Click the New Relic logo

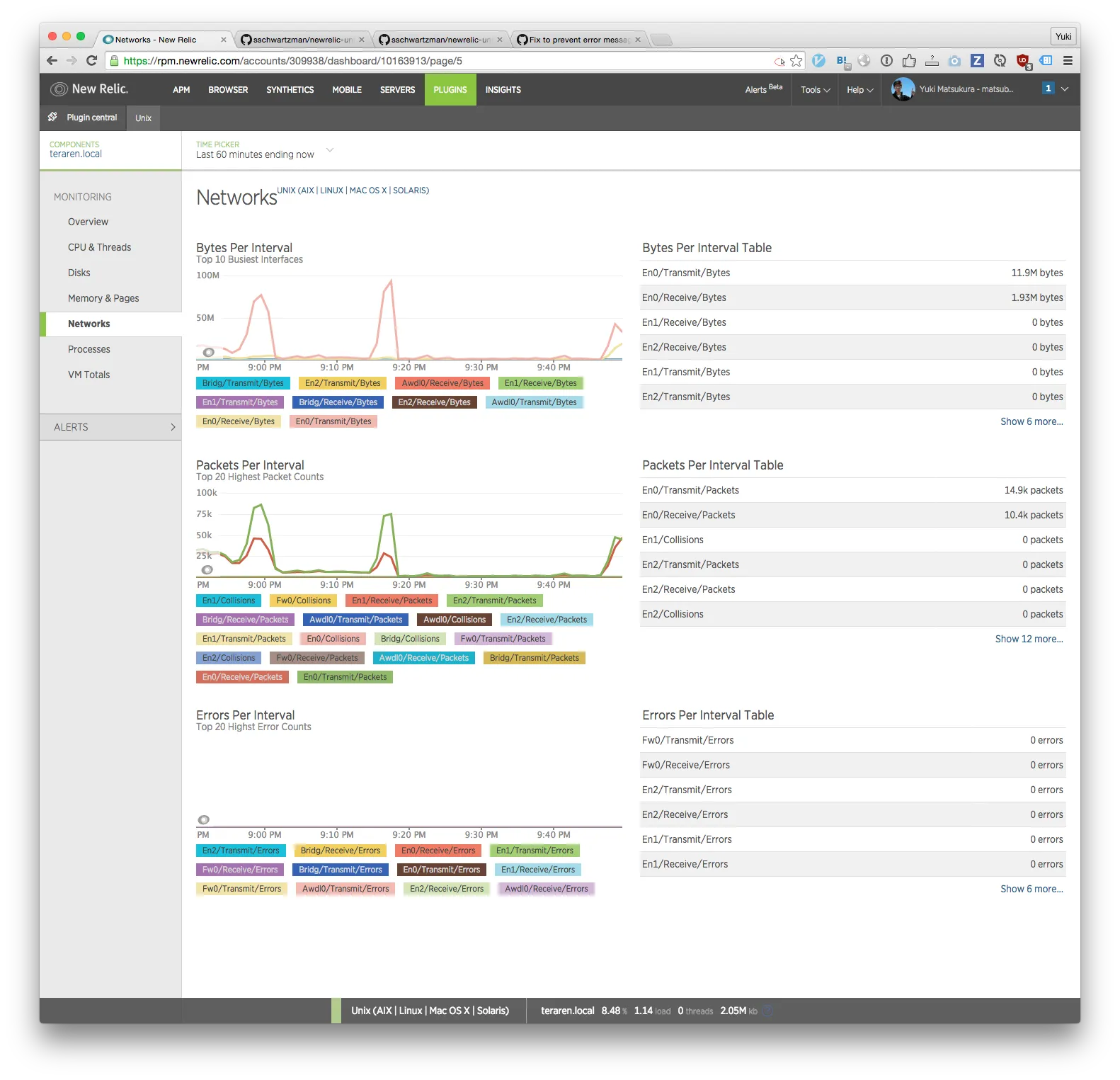click(x=89, y=89)
